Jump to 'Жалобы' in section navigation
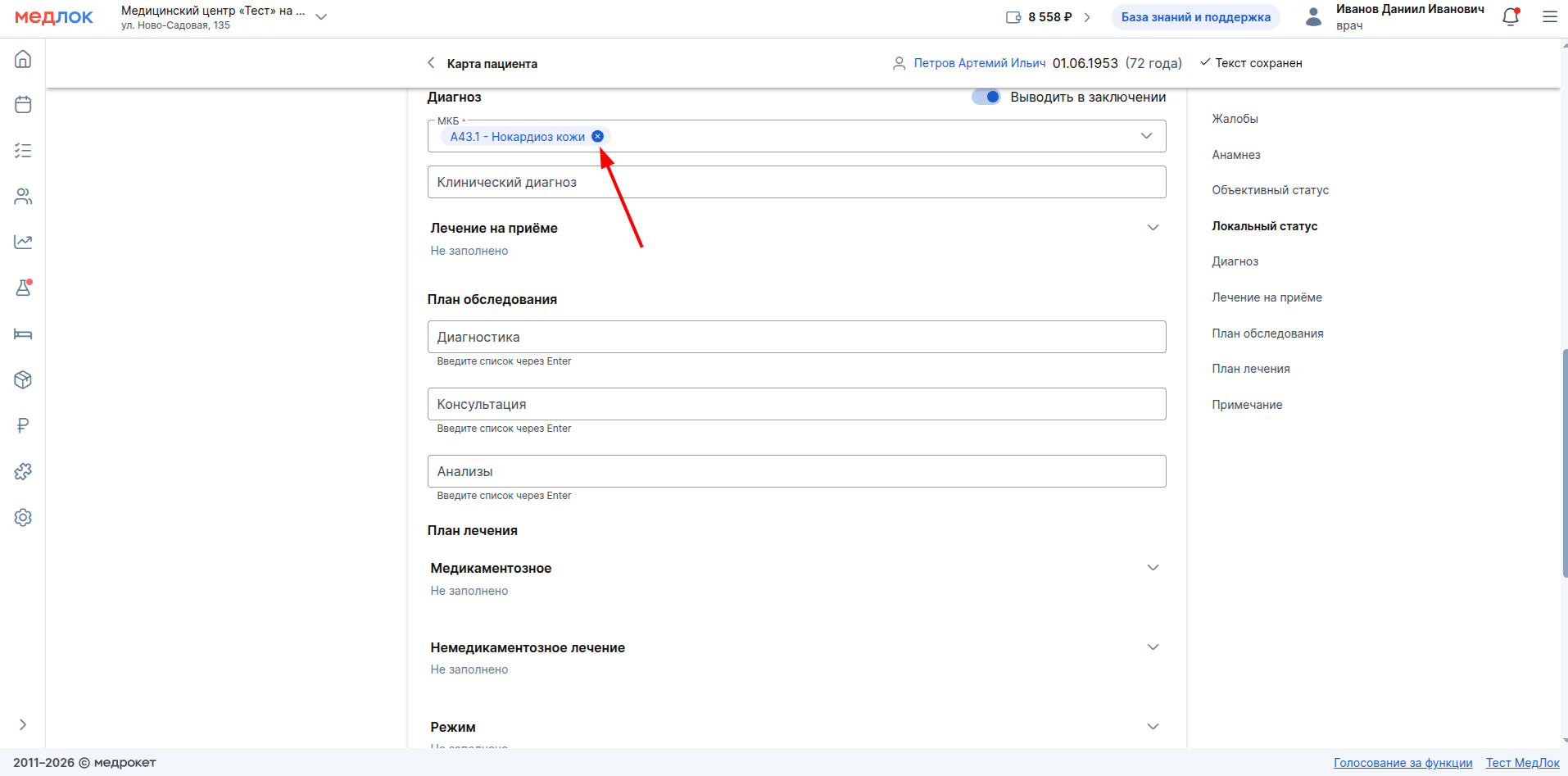Viewport: 1568px width, 776px height. tap(1235, 119)
